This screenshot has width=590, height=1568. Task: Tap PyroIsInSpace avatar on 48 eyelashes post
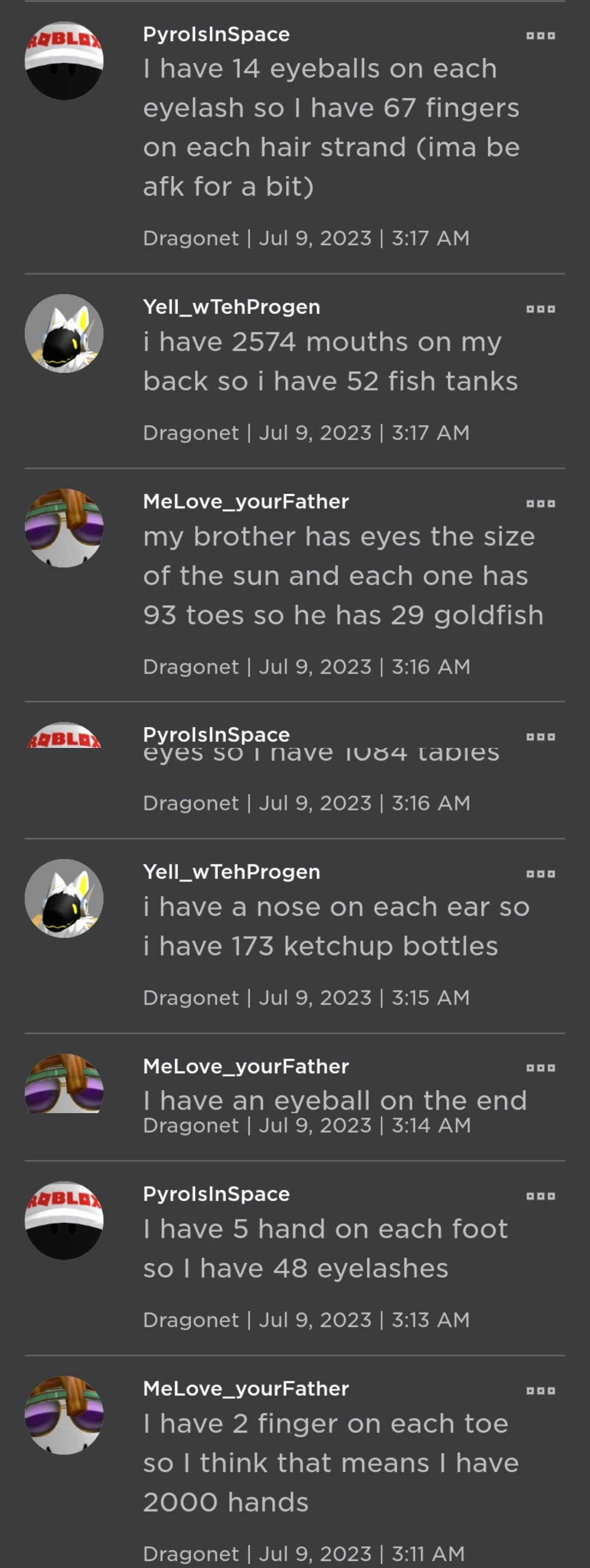coord(64,1220)
